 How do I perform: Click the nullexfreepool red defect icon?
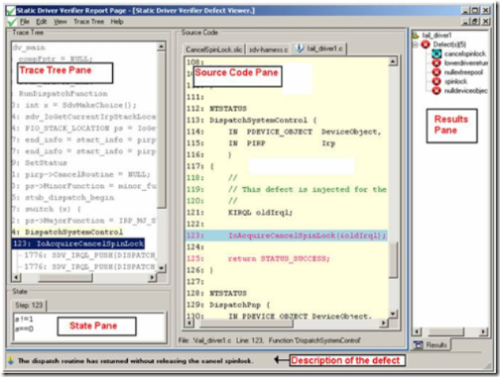tap(436, 72)
